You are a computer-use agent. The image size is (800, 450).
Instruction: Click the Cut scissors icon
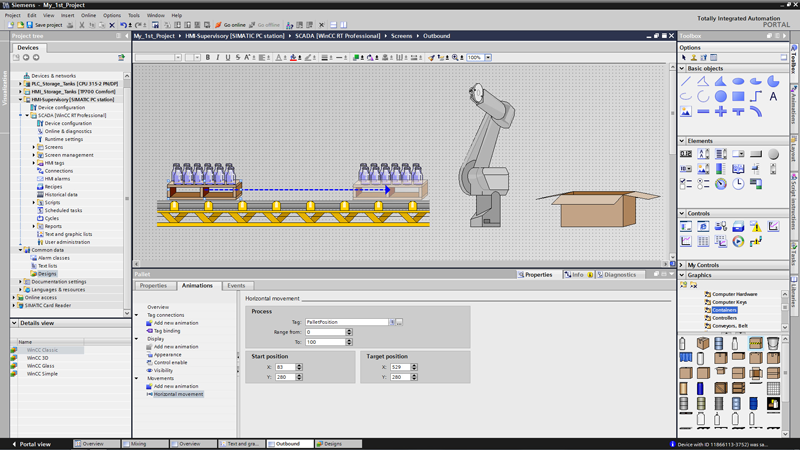tap(82, 24)
